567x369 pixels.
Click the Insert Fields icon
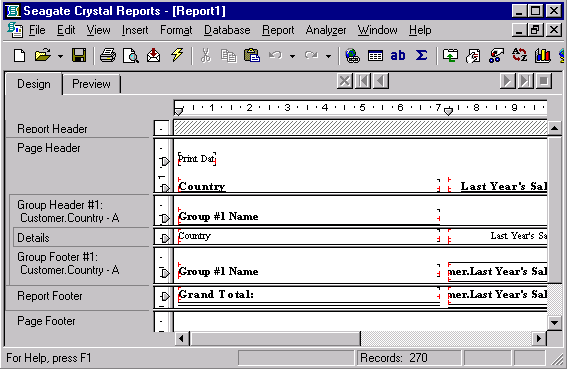(x=375, y=56)
